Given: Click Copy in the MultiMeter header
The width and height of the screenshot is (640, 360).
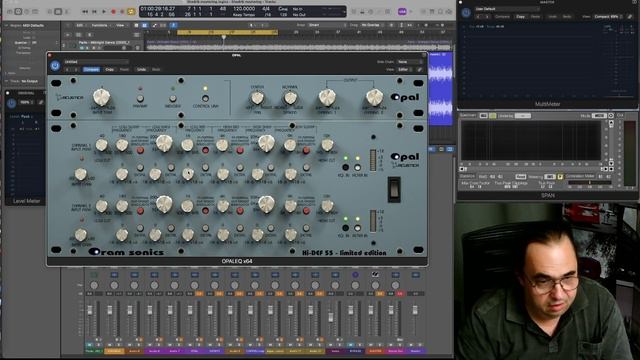Looking at the screenshot, I should point(520,17).
